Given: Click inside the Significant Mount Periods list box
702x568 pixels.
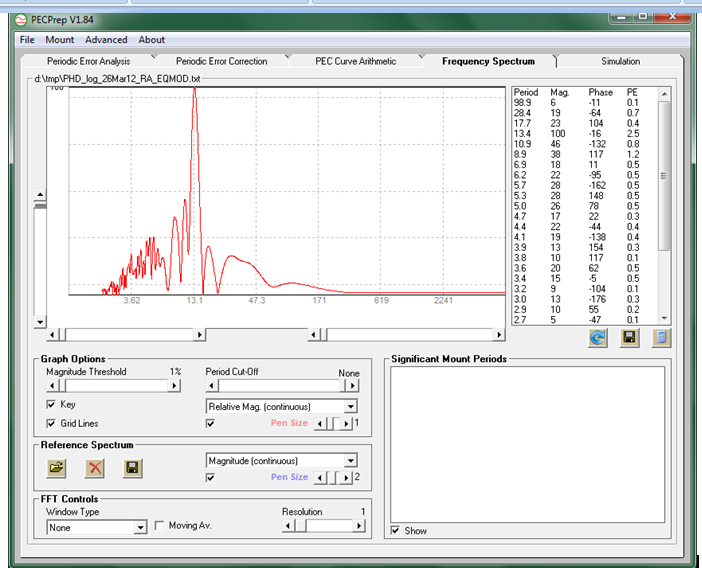Looking at the screenshot, I should click(527, 444).
